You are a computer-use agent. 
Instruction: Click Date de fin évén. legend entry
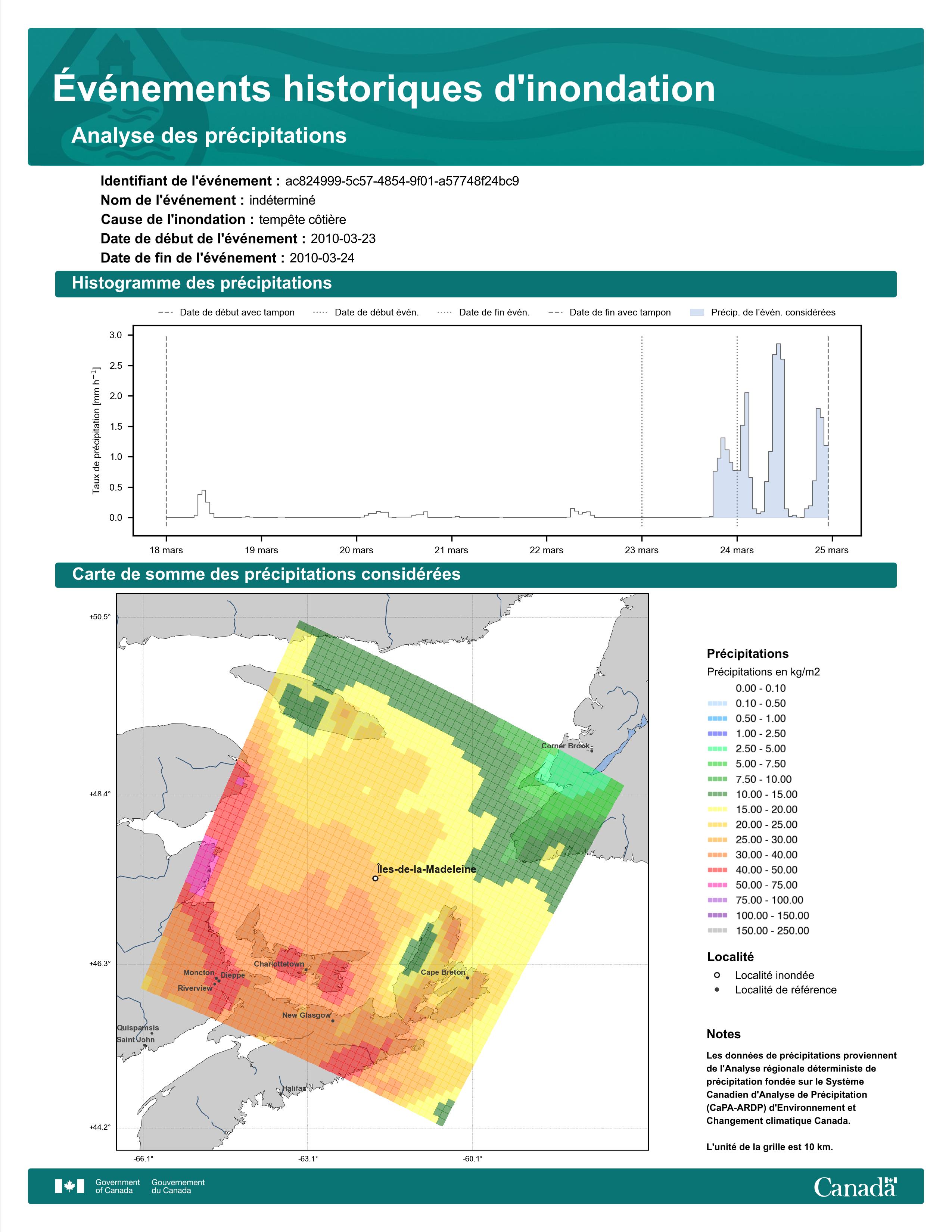click(x=484, y=312)
